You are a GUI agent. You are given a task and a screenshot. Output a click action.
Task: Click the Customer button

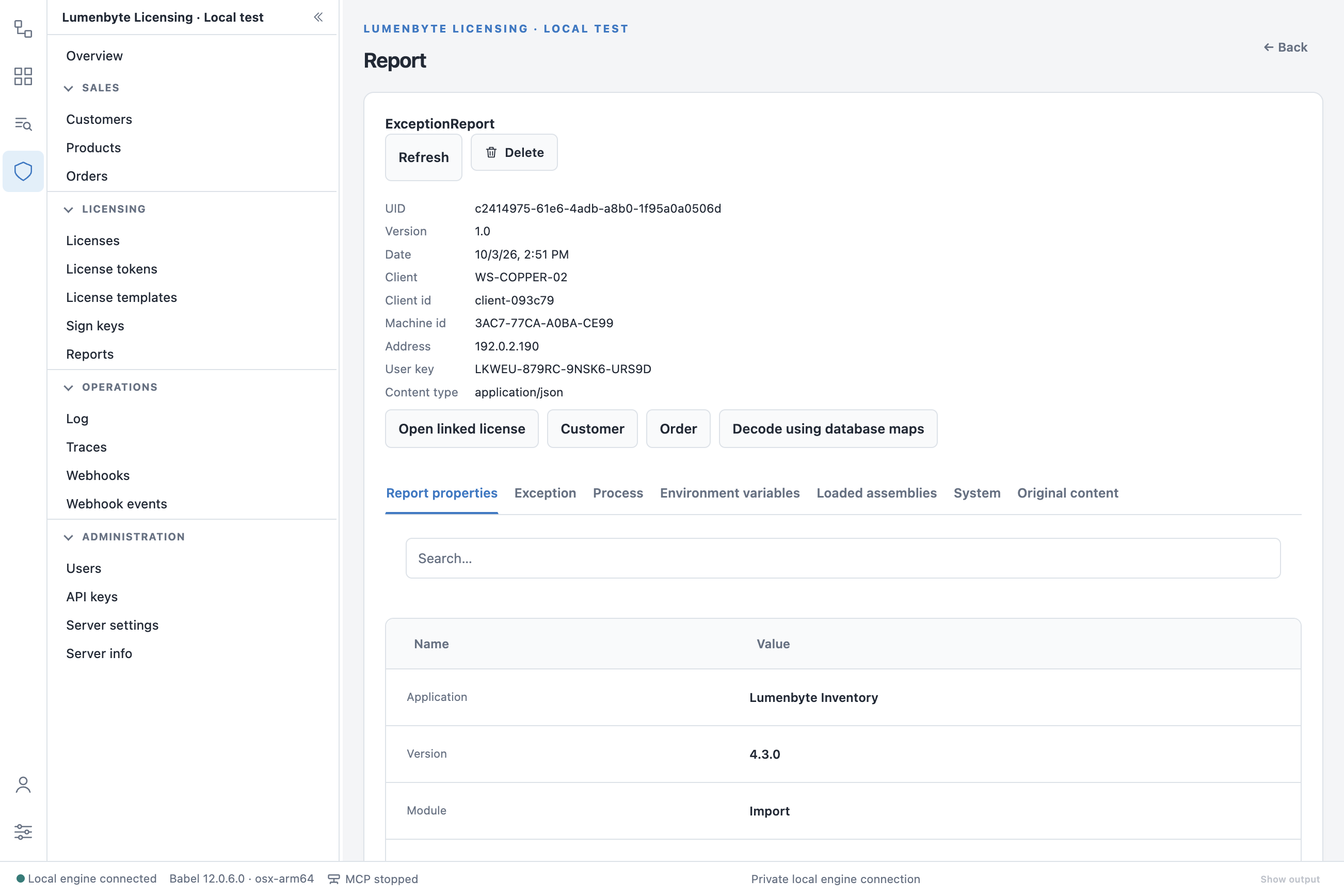[x=592, y=428]
